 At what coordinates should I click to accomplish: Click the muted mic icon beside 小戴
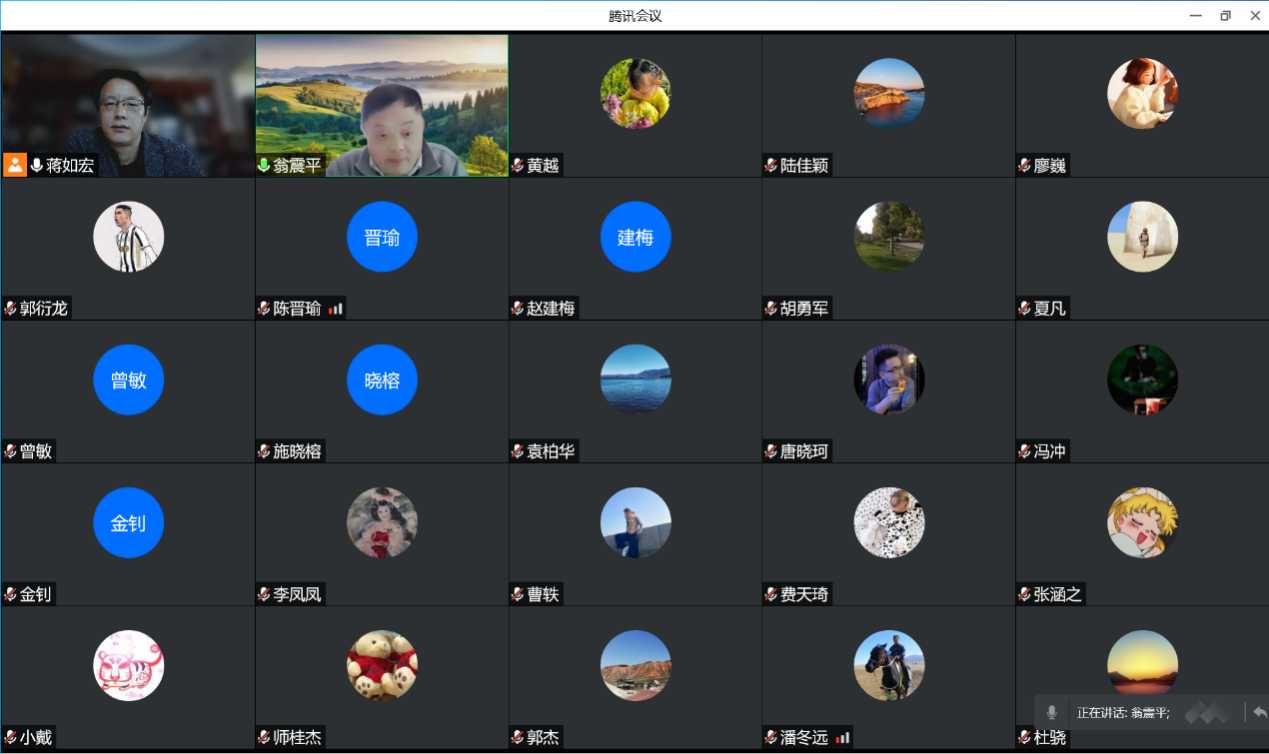coord(10,737)
